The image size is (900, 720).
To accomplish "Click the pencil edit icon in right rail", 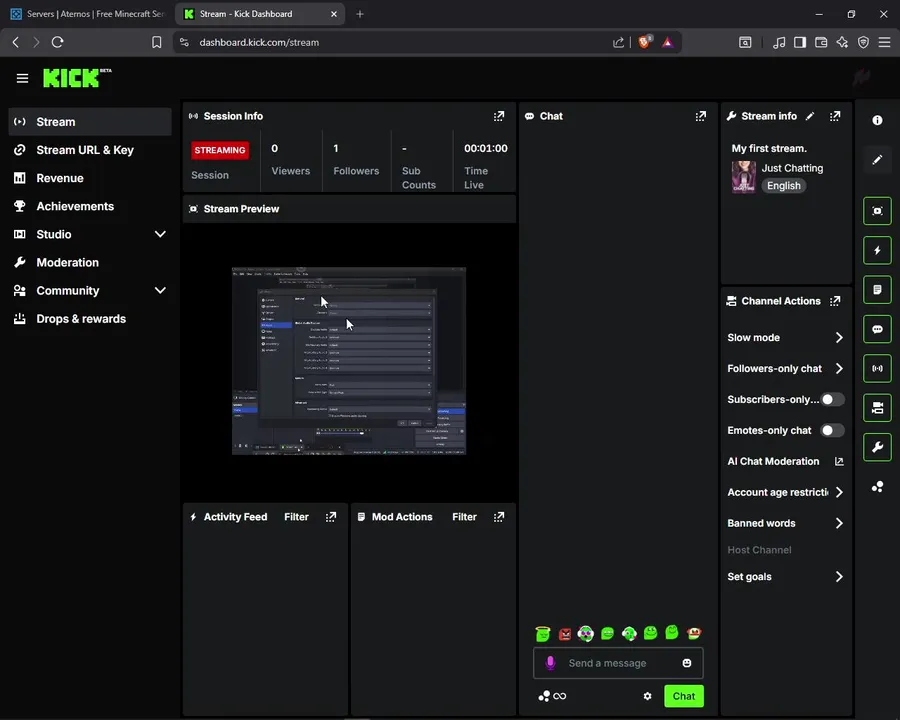I will (877, 160).
